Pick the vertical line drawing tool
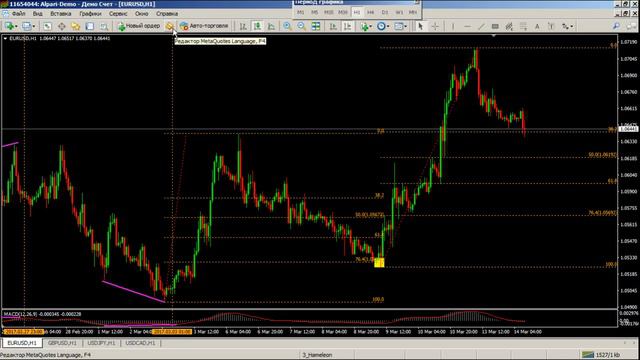 tap(453, 26)
